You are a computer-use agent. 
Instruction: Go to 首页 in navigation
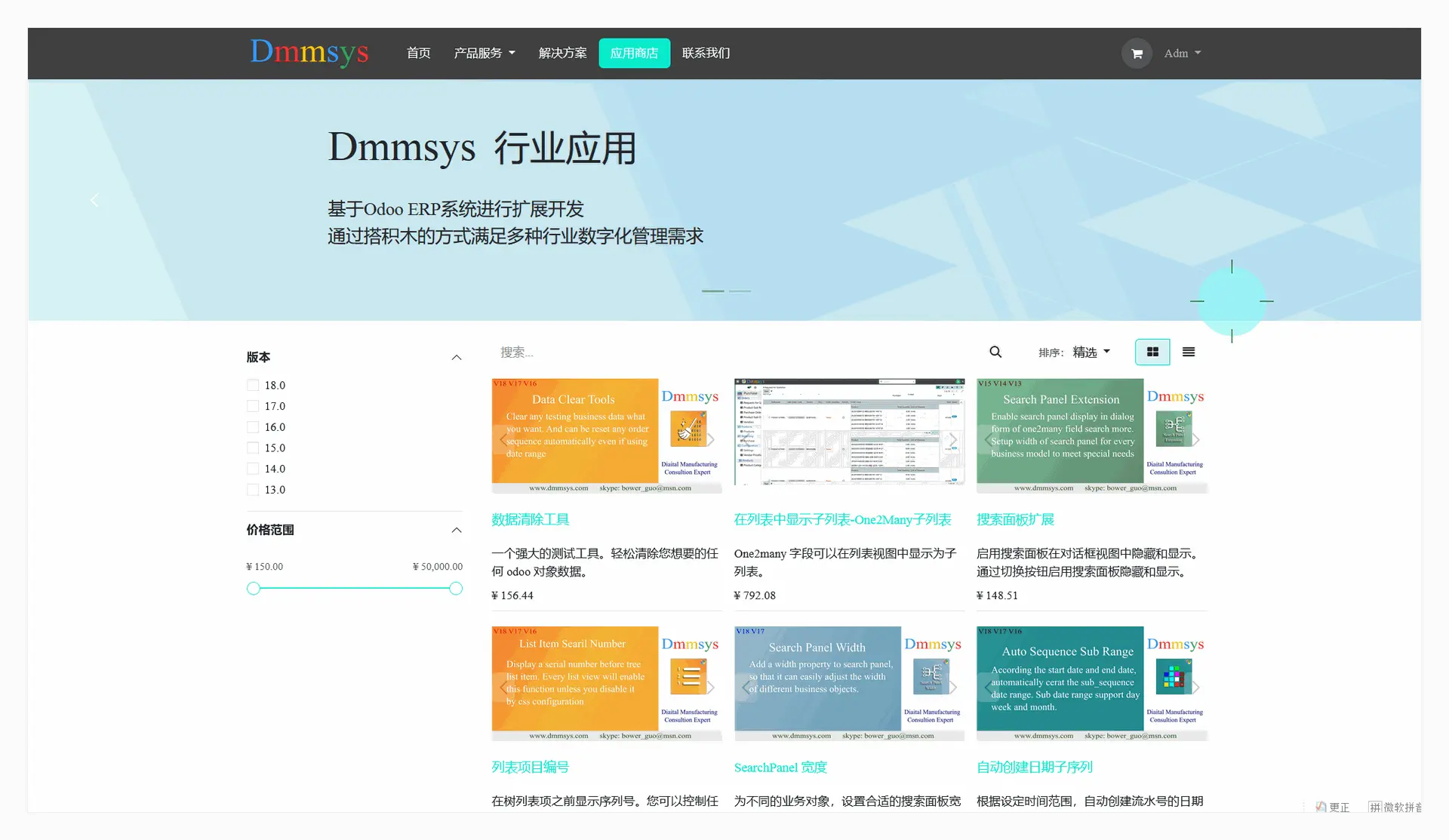click(419, 54)
